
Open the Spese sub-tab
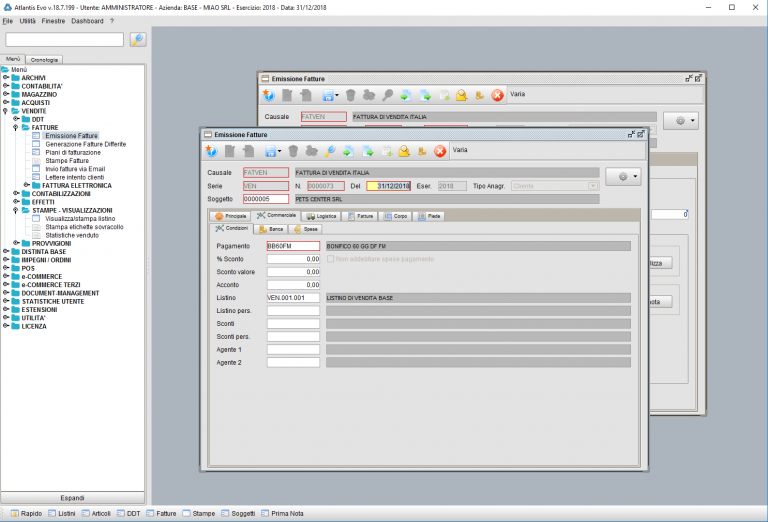pos(306,229)
